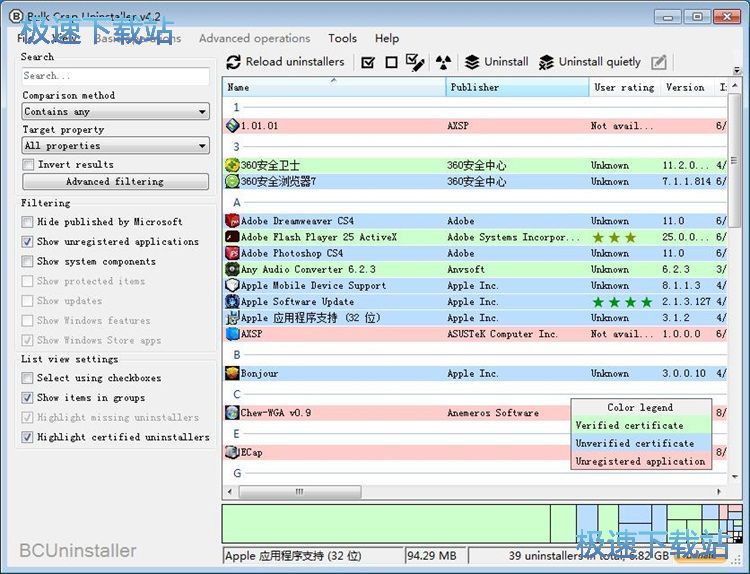The height and width of the screenshot is (574, 750).
Task: Click inside the Search text field
Action: pyautogui.click(x=115, y=76)
